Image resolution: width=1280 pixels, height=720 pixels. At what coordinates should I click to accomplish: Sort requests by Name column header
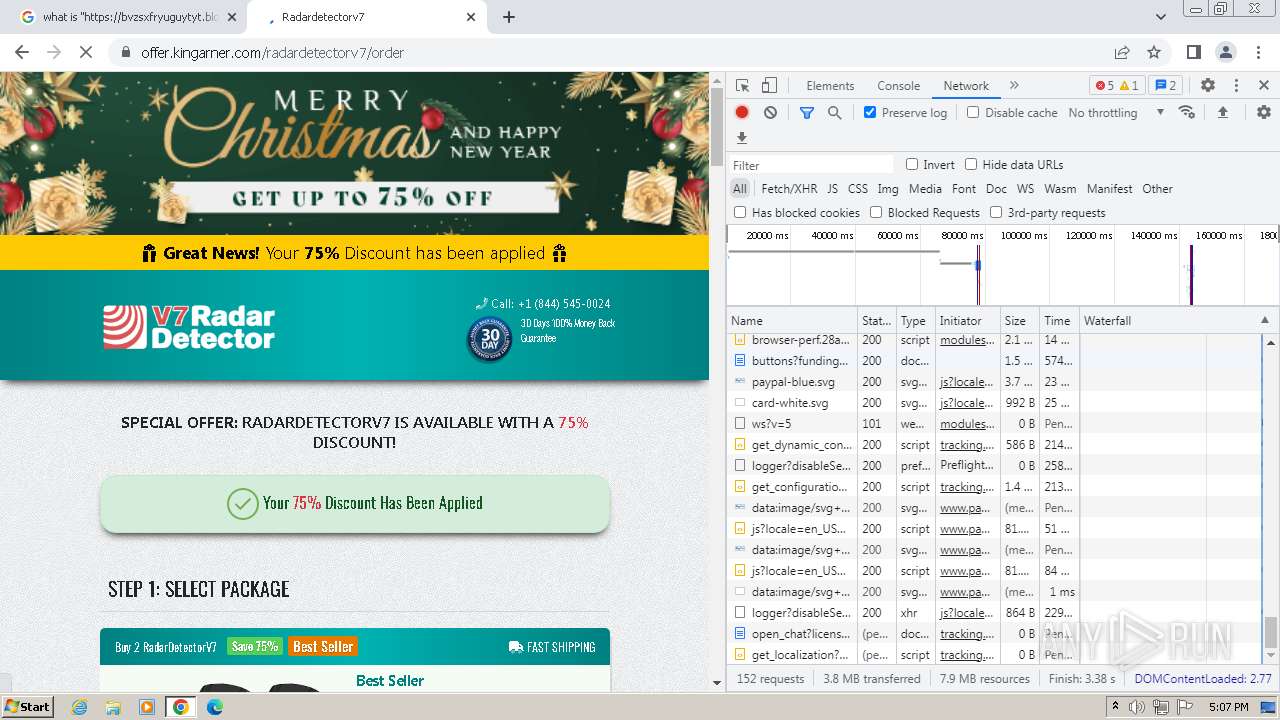[x=792, y=321]
